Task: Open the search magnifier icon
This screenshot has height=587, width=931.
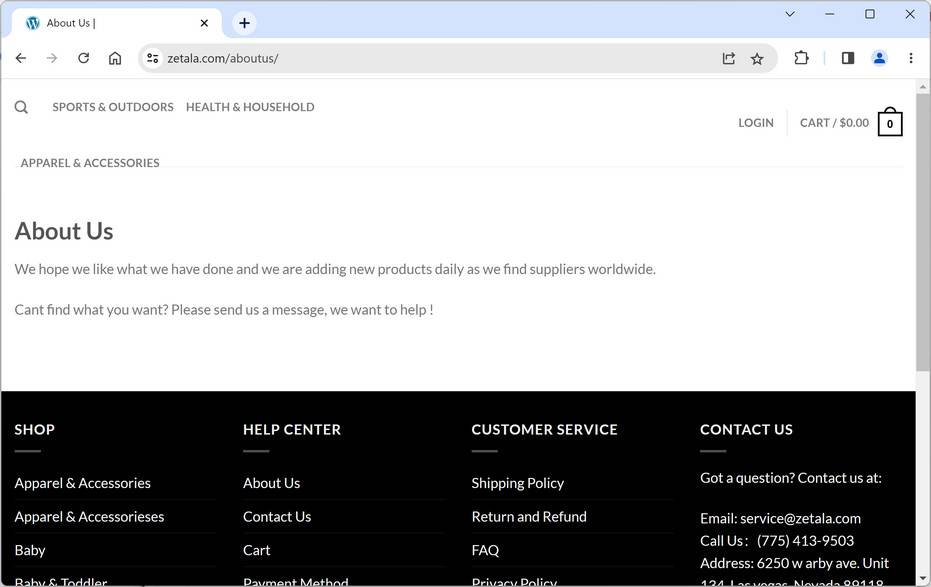Action: tap(21, 107)
